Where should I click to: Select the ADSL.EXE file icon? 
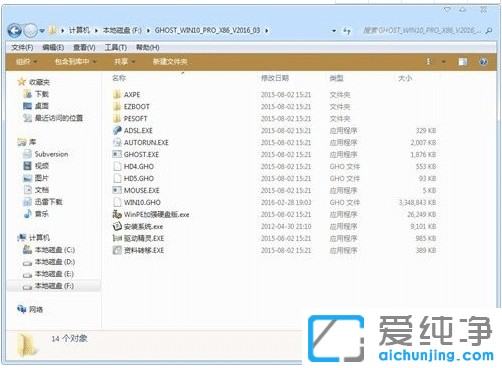coord(117,130)
